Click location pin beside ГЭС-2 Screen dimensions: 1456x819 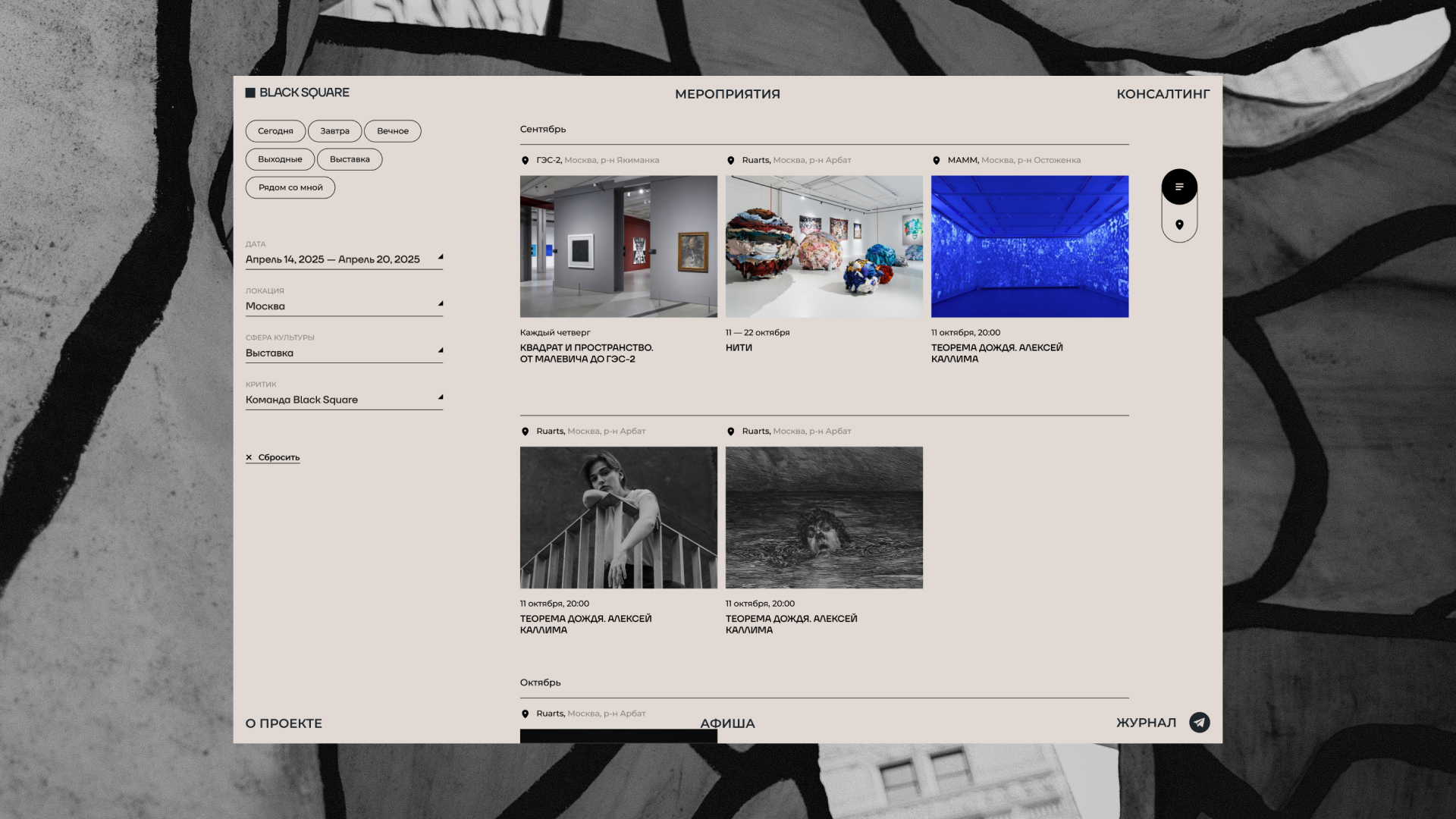pyautogui.click(x=525, y=161)
